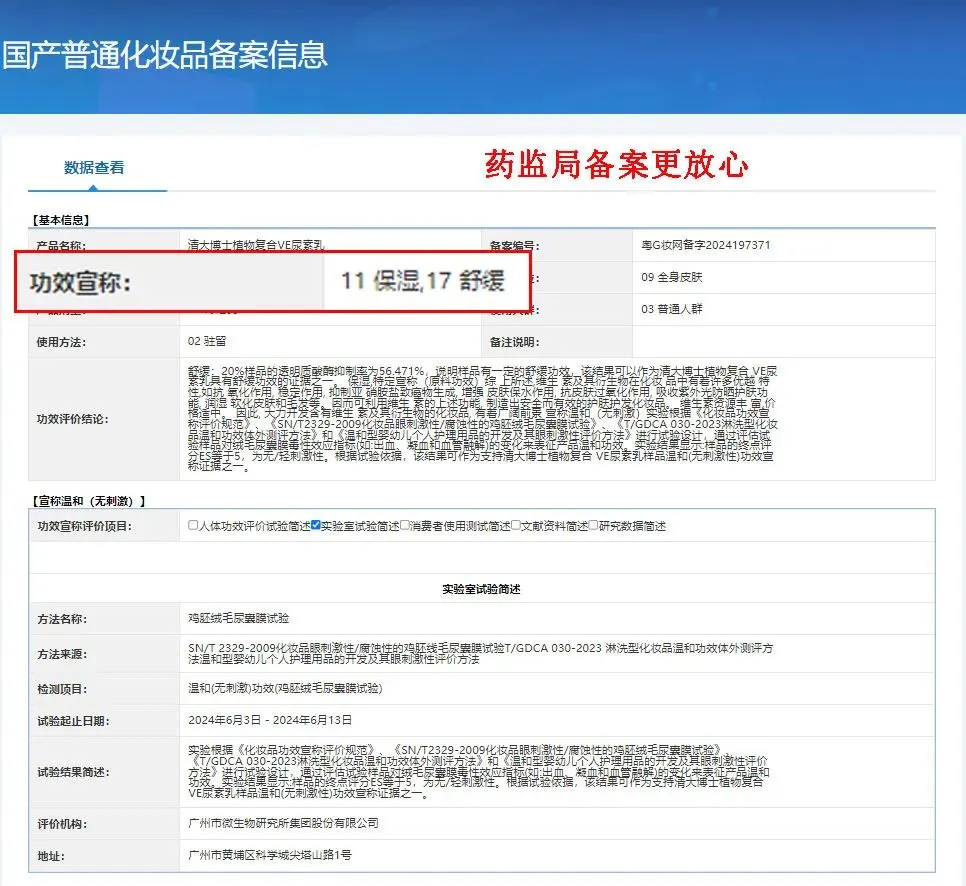
Task: Click the page title 国产普通化妆品备案信息
Action: (x=164, y=55)
